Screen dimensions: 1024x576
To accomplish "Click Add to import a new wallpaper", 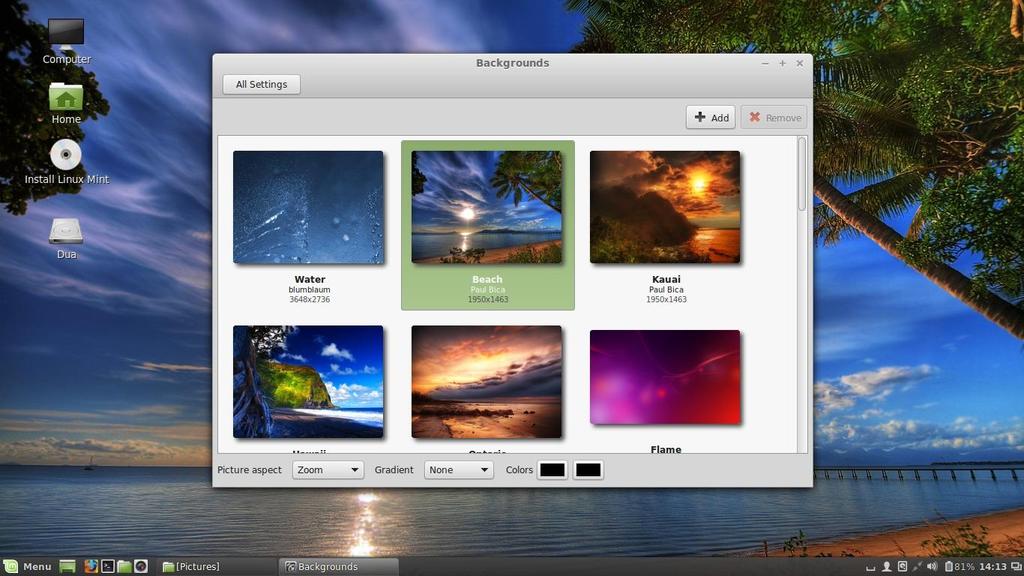I will (710, 117).
